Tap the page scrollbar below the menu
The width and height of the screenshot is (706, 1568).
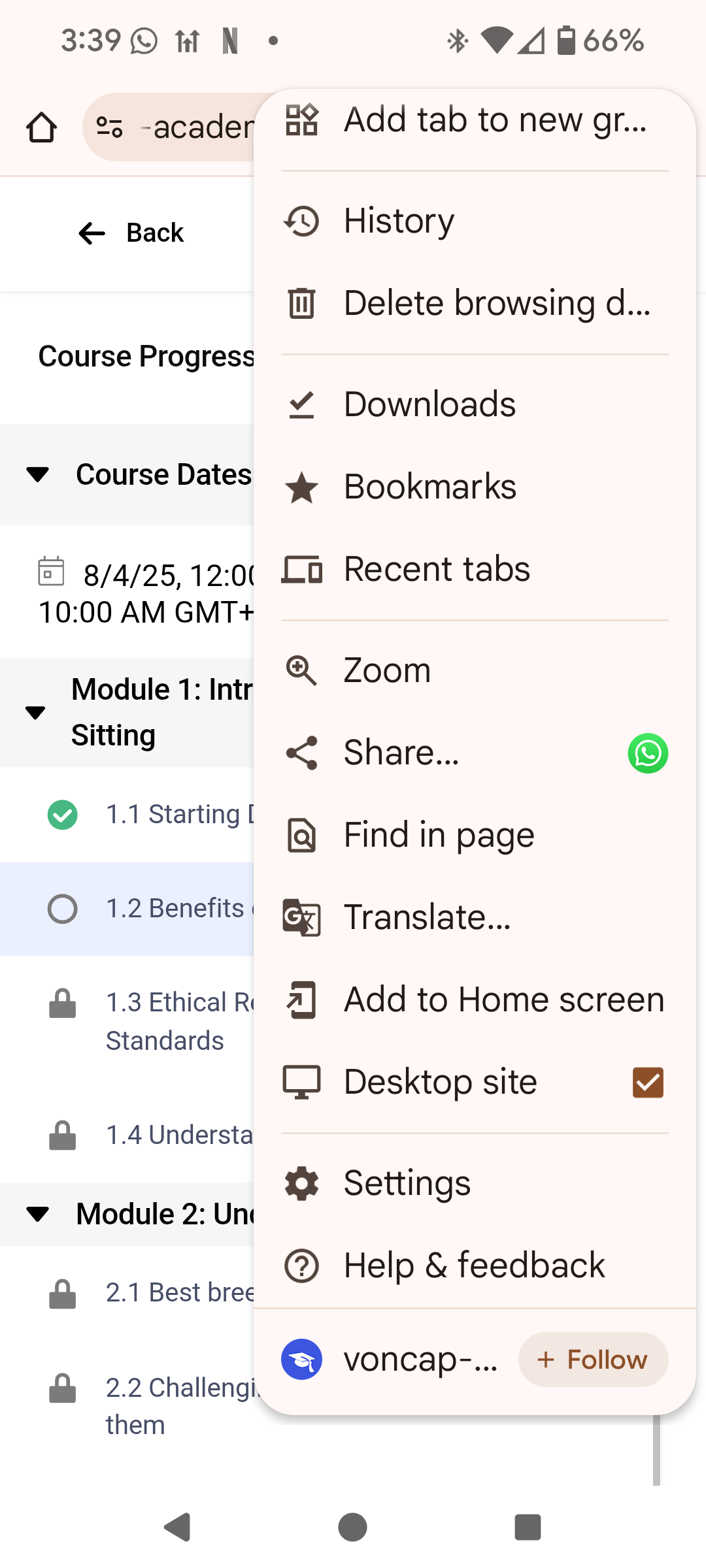(656, 1450)
